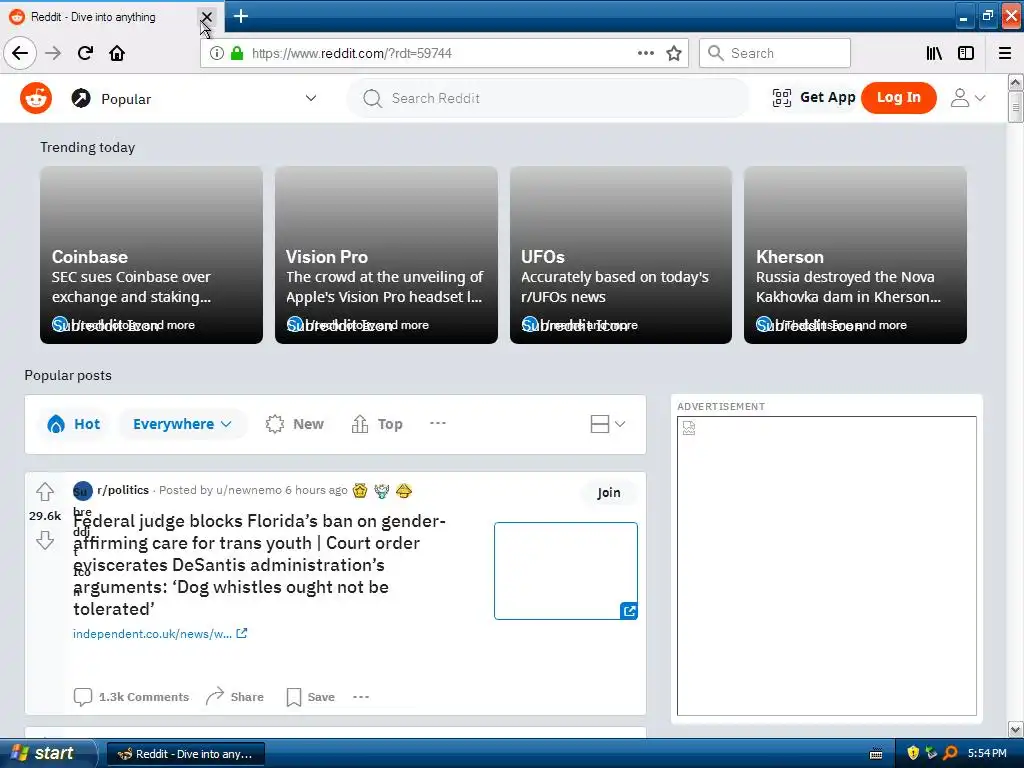Open the Coinbase trending card
Image resolution: width=1024 pixels, height=768 pixels.
coord(152,255)
